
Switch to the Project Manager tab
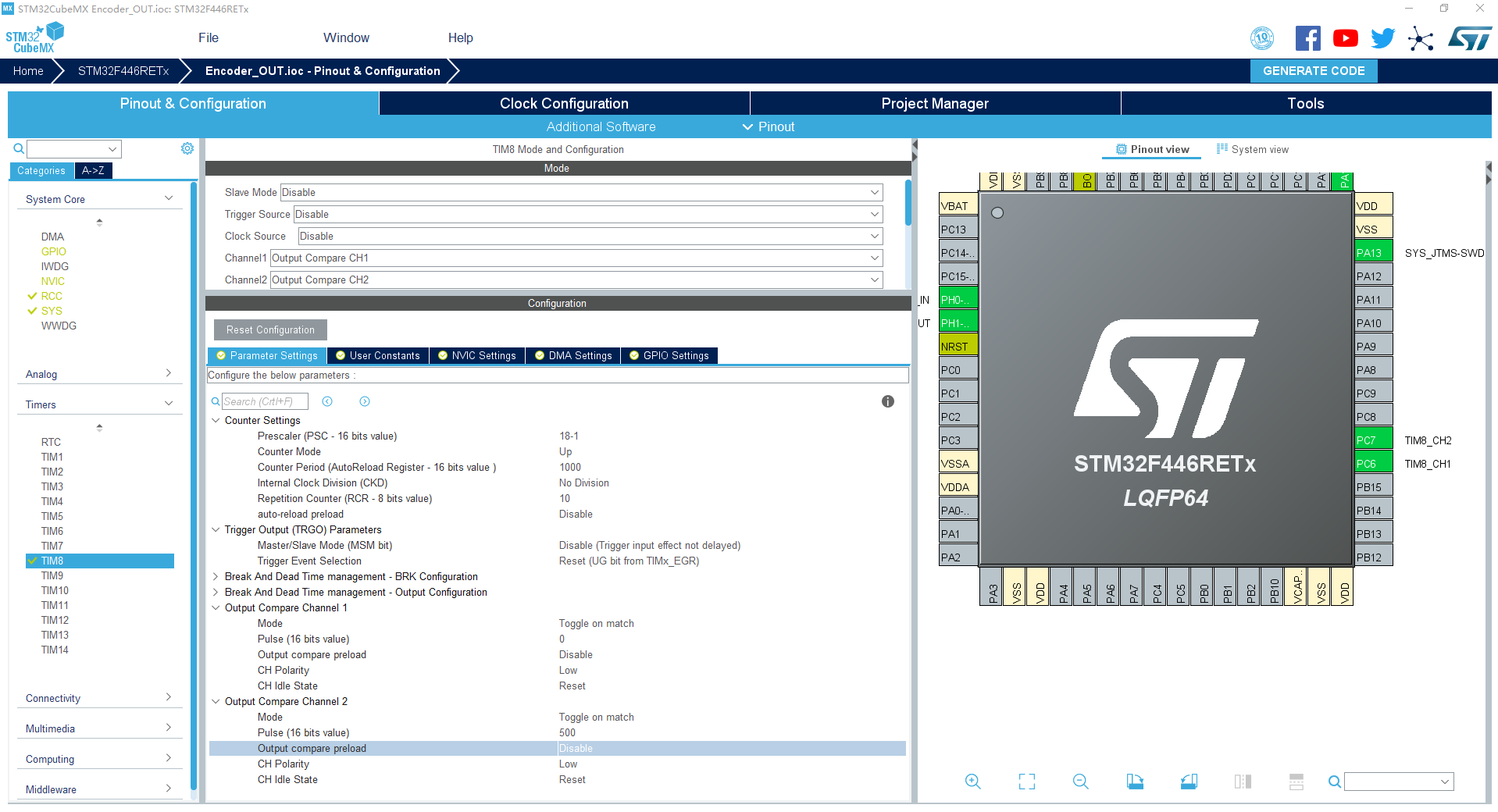tap(935, 103)
